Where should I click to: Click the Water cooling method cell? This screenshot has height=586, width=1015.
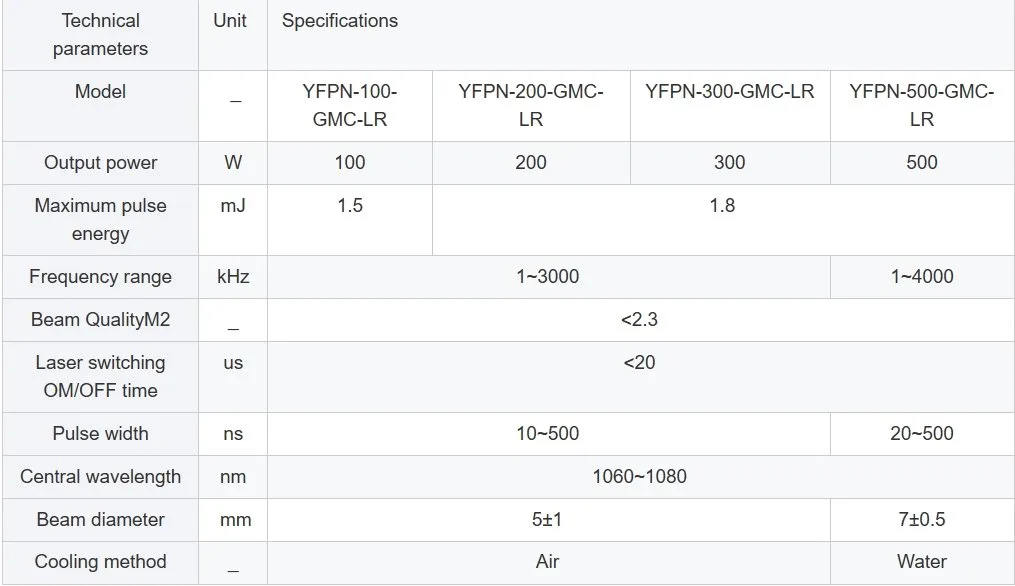(x=922, y=562)
